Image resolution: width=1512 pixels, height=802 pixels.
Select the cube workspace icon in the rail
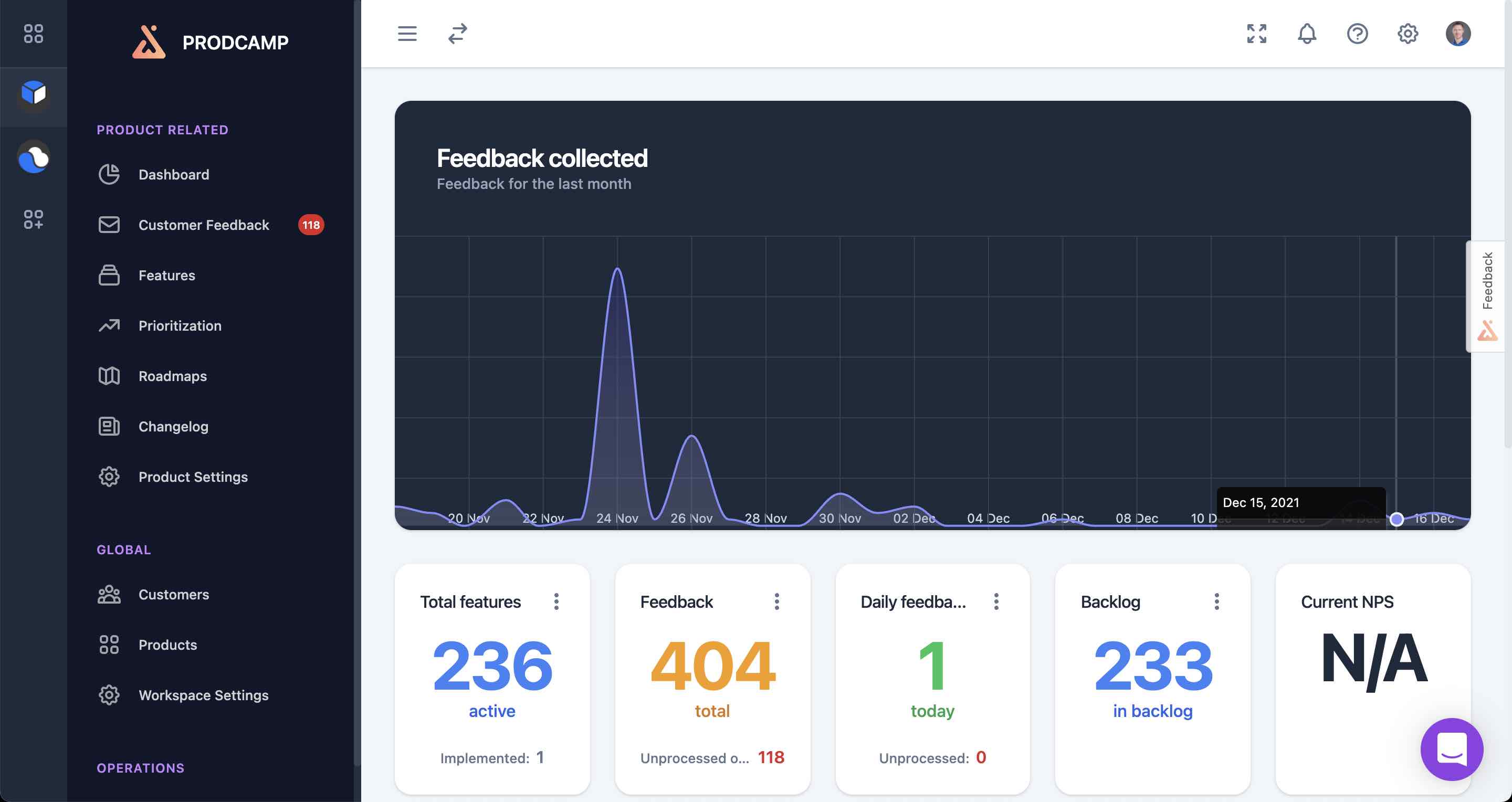coord(34,95)
